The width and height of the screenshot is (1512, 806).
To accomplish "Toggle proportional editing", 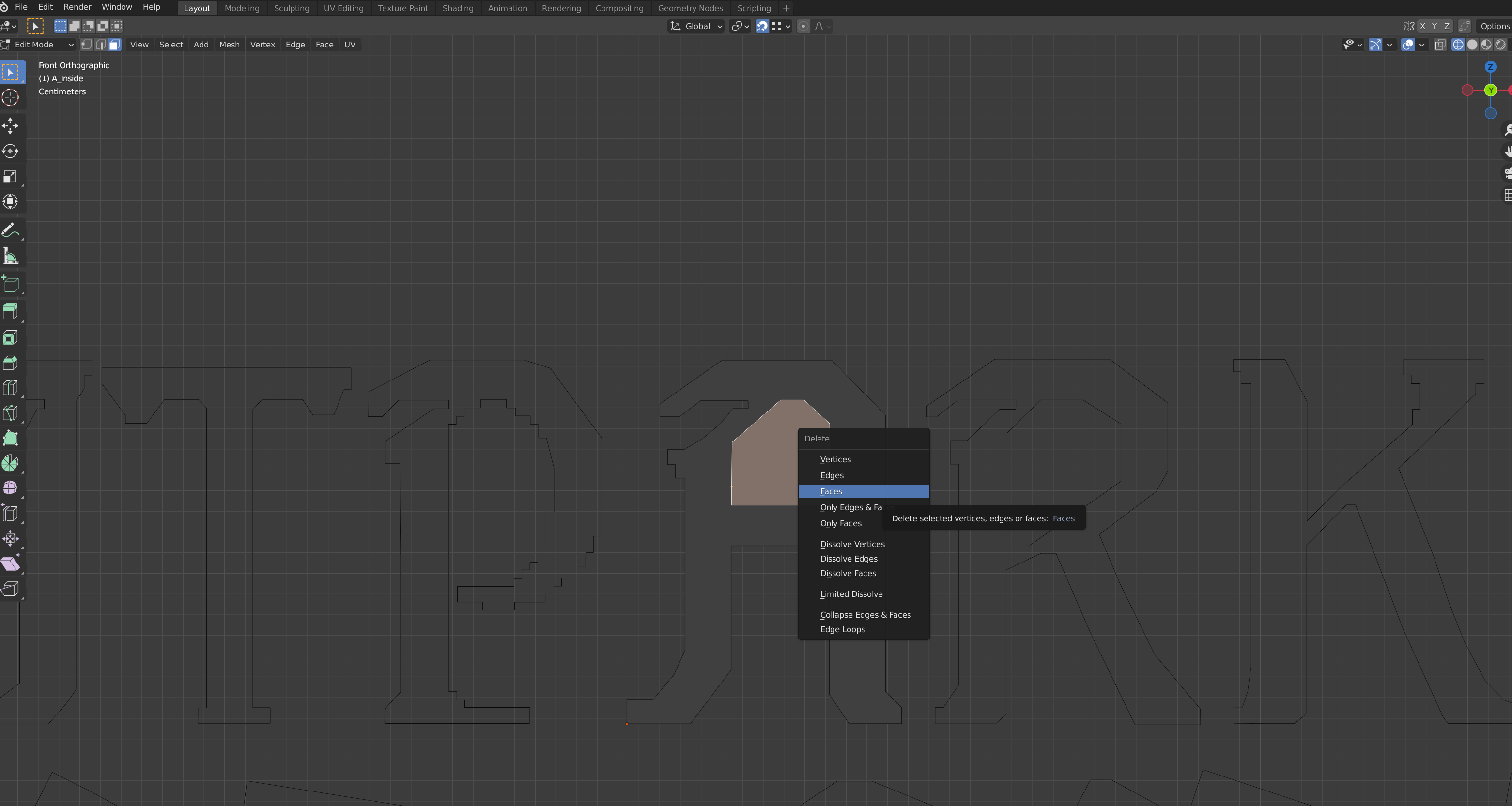I will (x=803, y=26).
